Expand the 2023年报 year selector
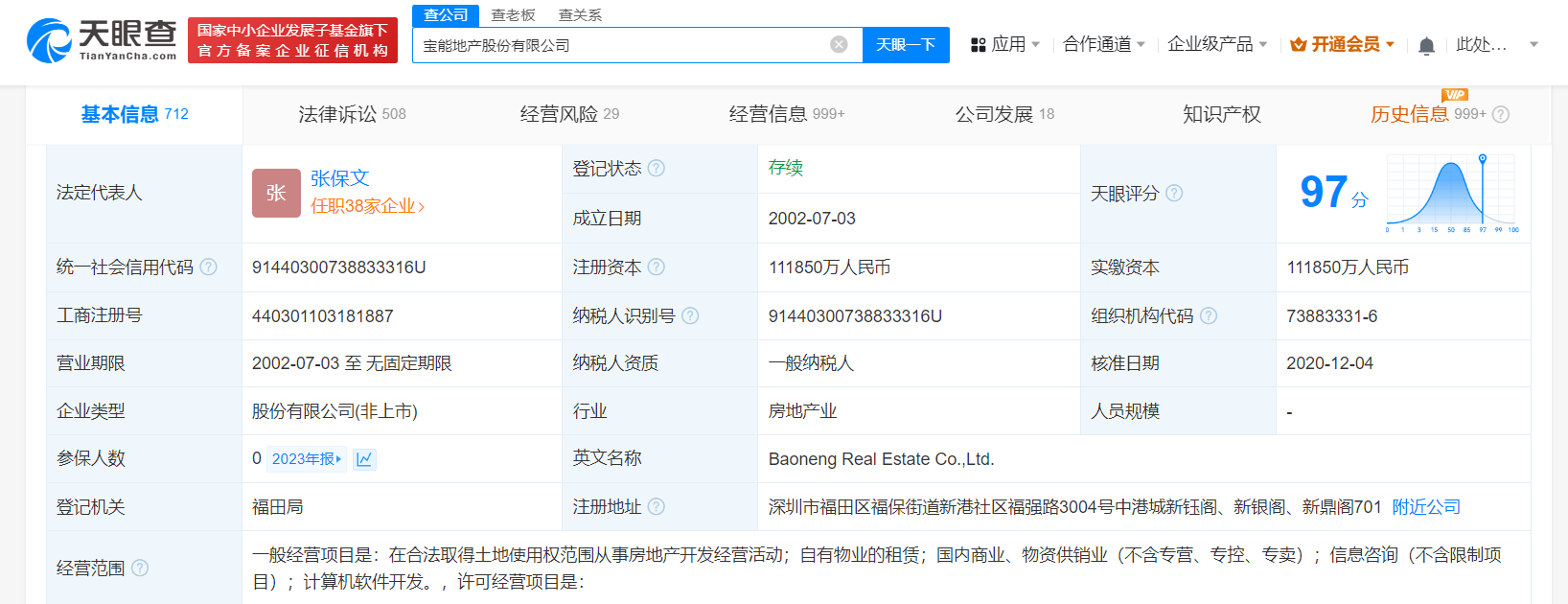 tap(307, 459)
